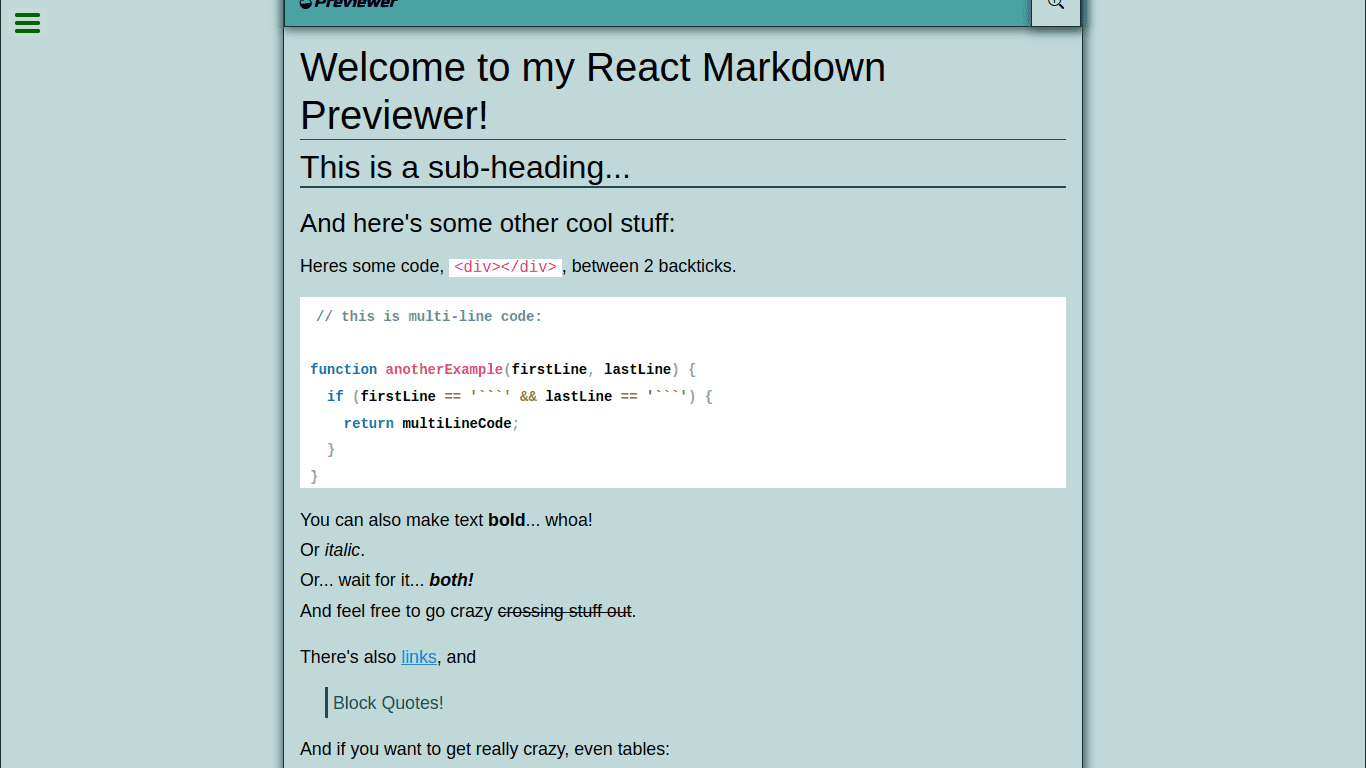Click the "// this is multi-line code:" comment
This screenshot has height=768, width=1366.
(429, 317)
